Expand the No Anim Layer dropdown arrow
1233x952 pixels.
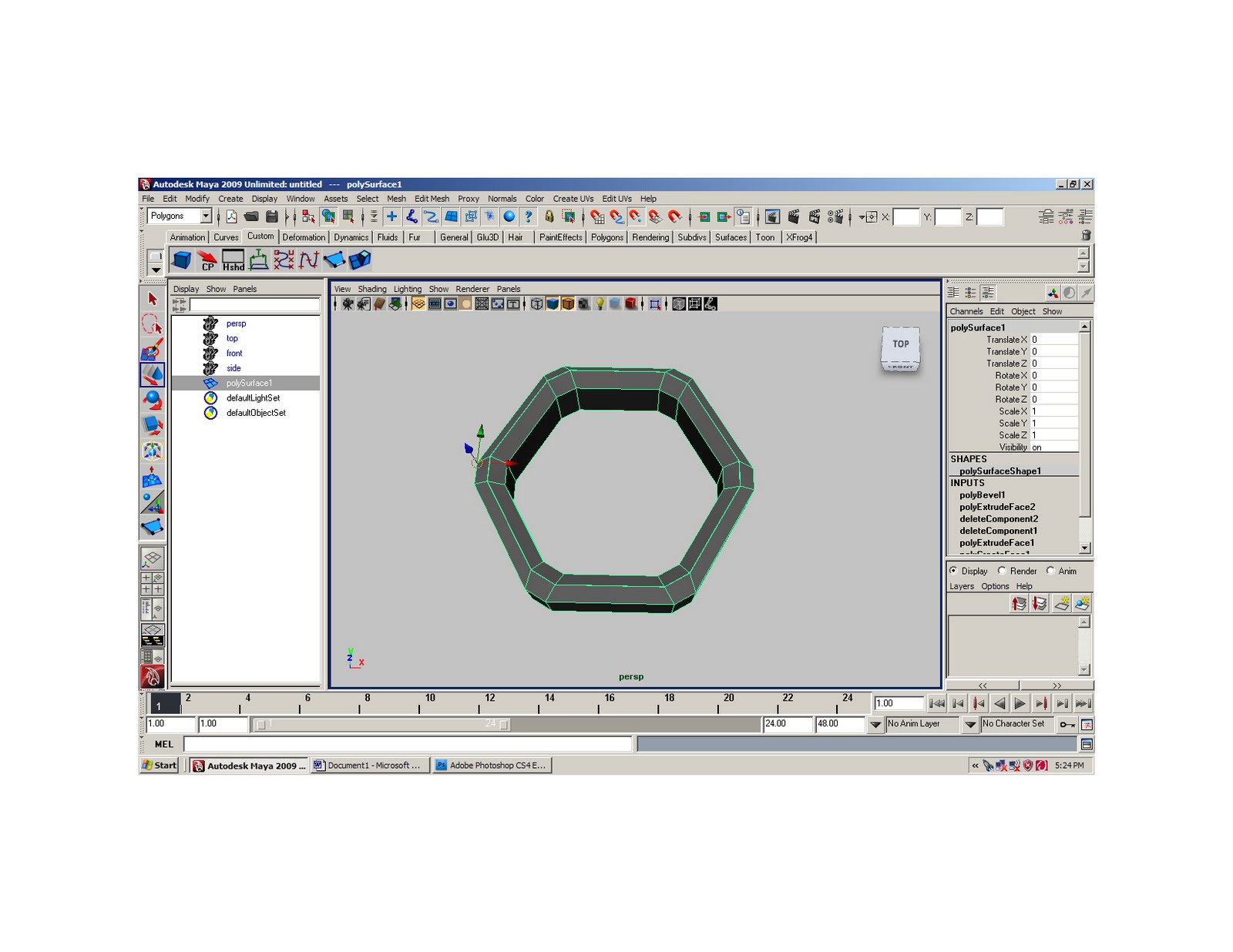[875, 724]
